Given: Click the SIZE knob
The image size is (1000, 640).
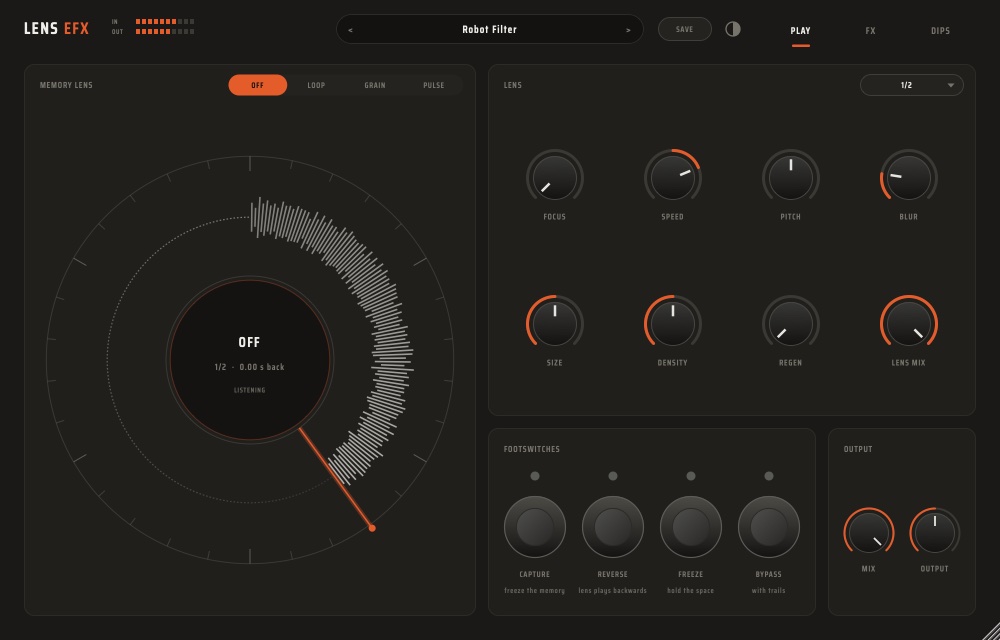Looking at the screenshot, I should [x=555, y=324].
